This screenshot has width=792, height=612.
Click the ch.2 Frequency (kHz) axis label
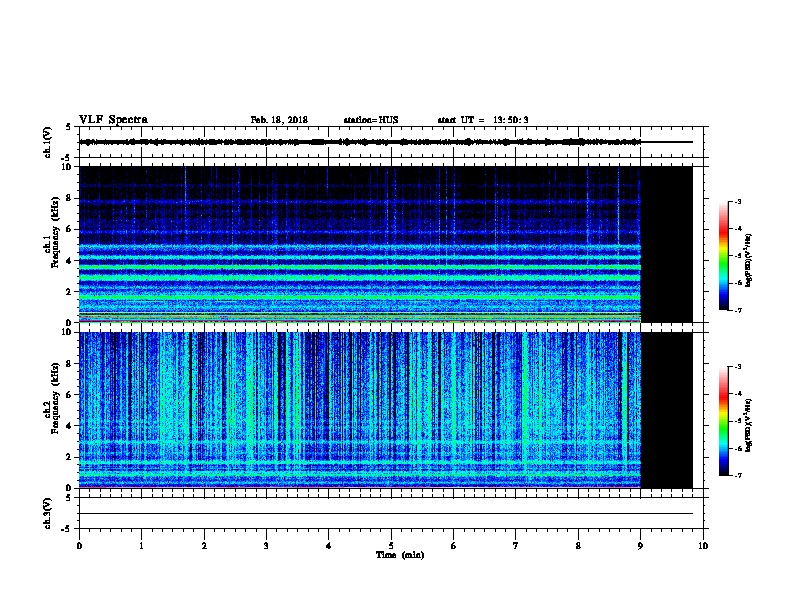click(52, 398)
